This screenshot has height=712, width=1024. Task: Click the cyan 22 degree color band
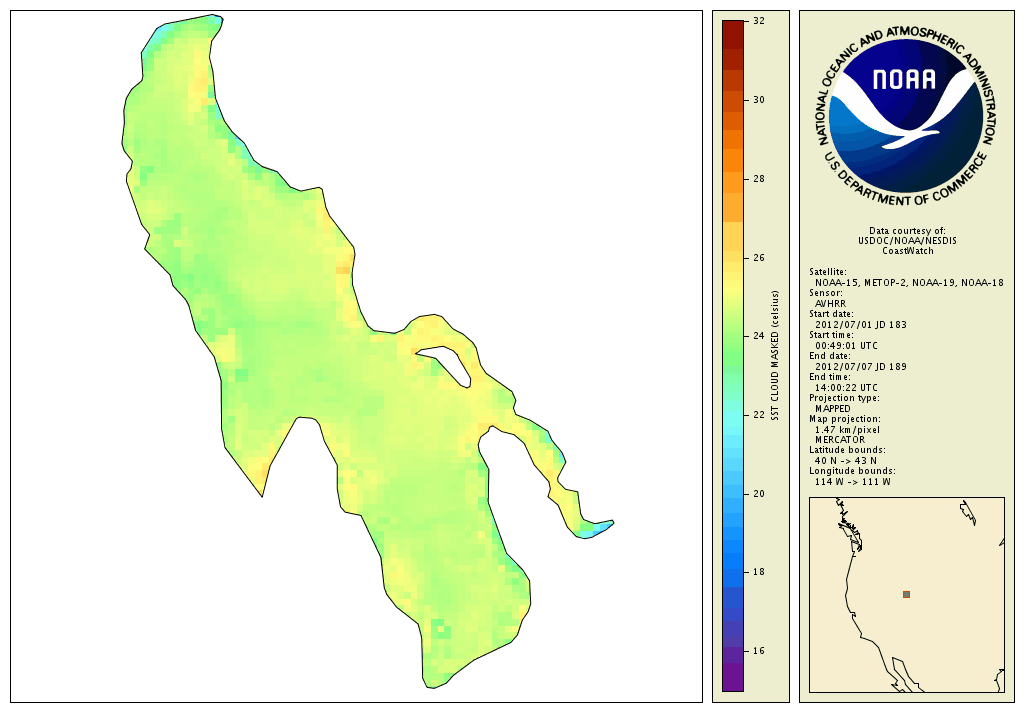pyautogui.click(x=733, y=415)
